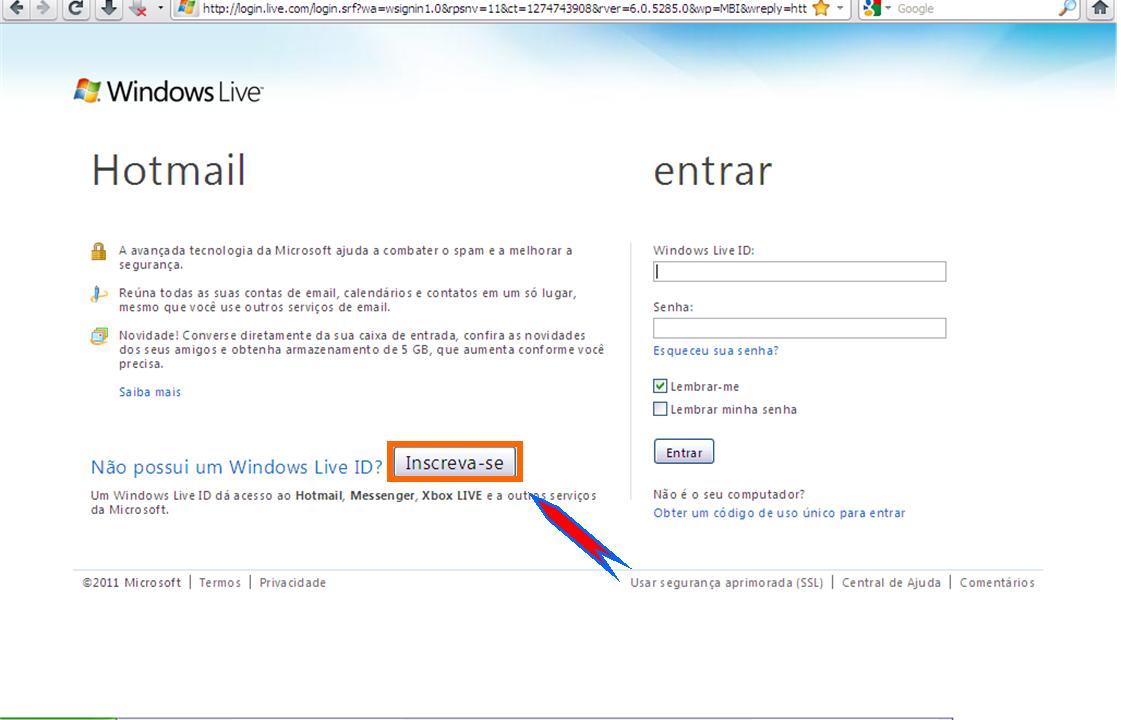Open the Termos footer link
This screenshot has height=720, width=1121.
pos(220,583)
